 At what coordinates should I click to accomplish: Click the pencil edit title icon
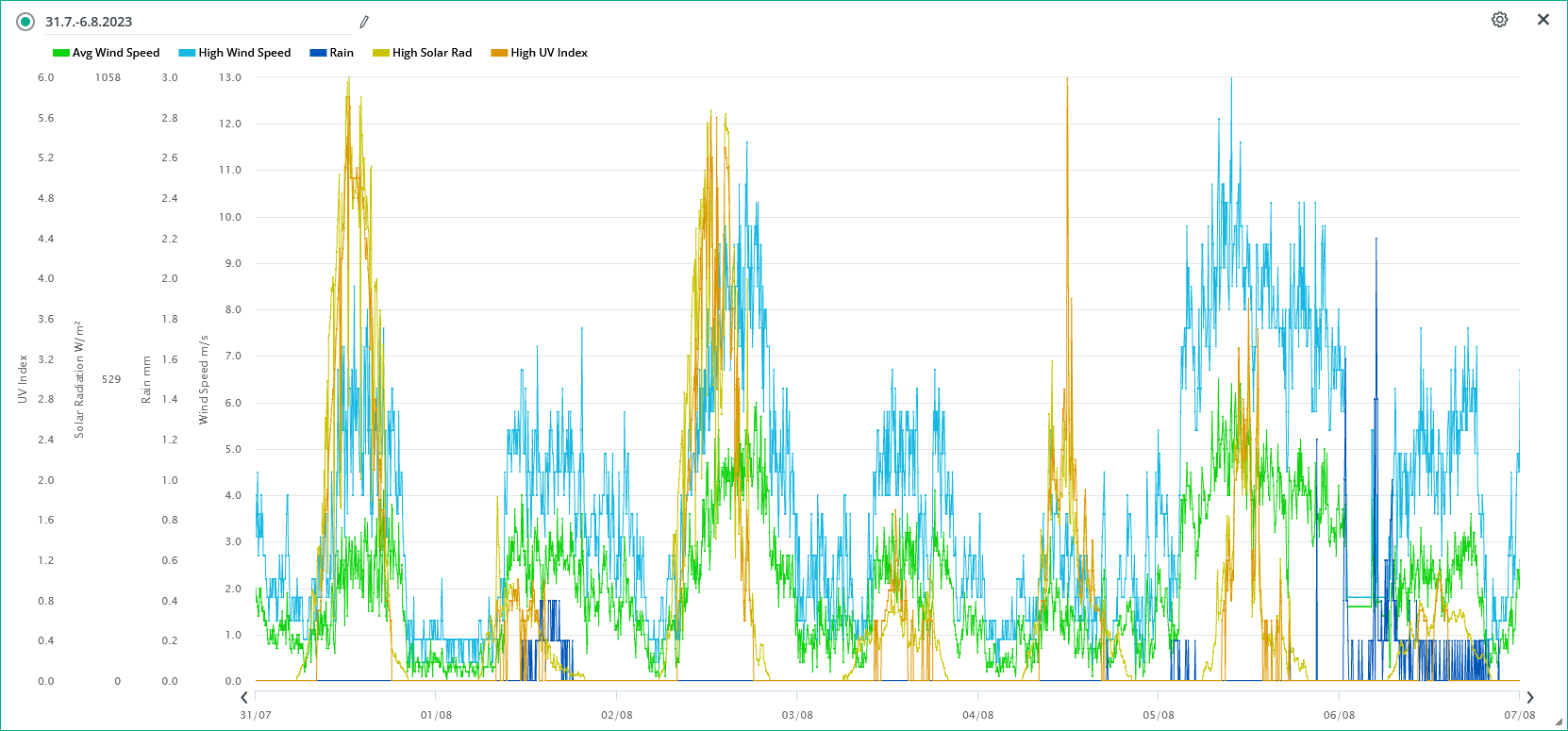click(x=364, y=22)
